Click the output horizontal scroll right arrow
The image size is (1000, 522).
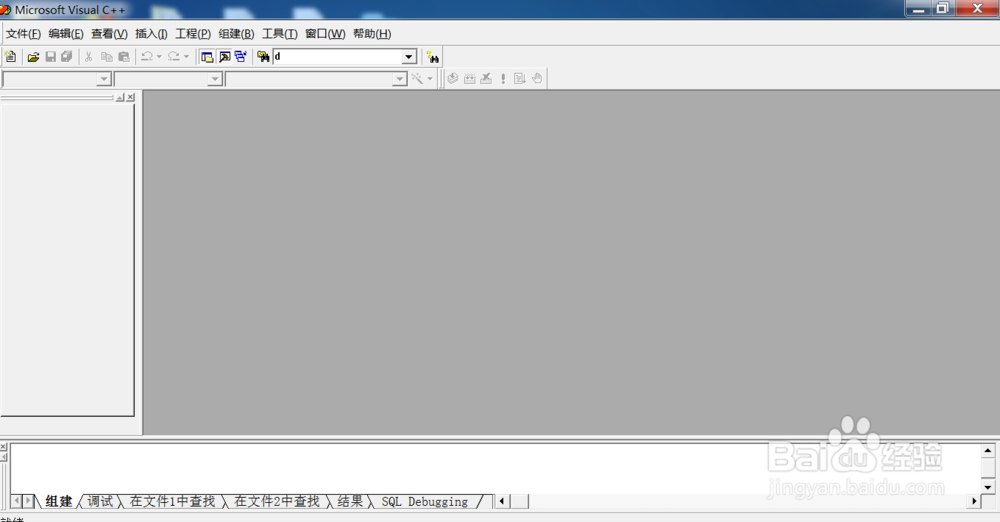973,501
